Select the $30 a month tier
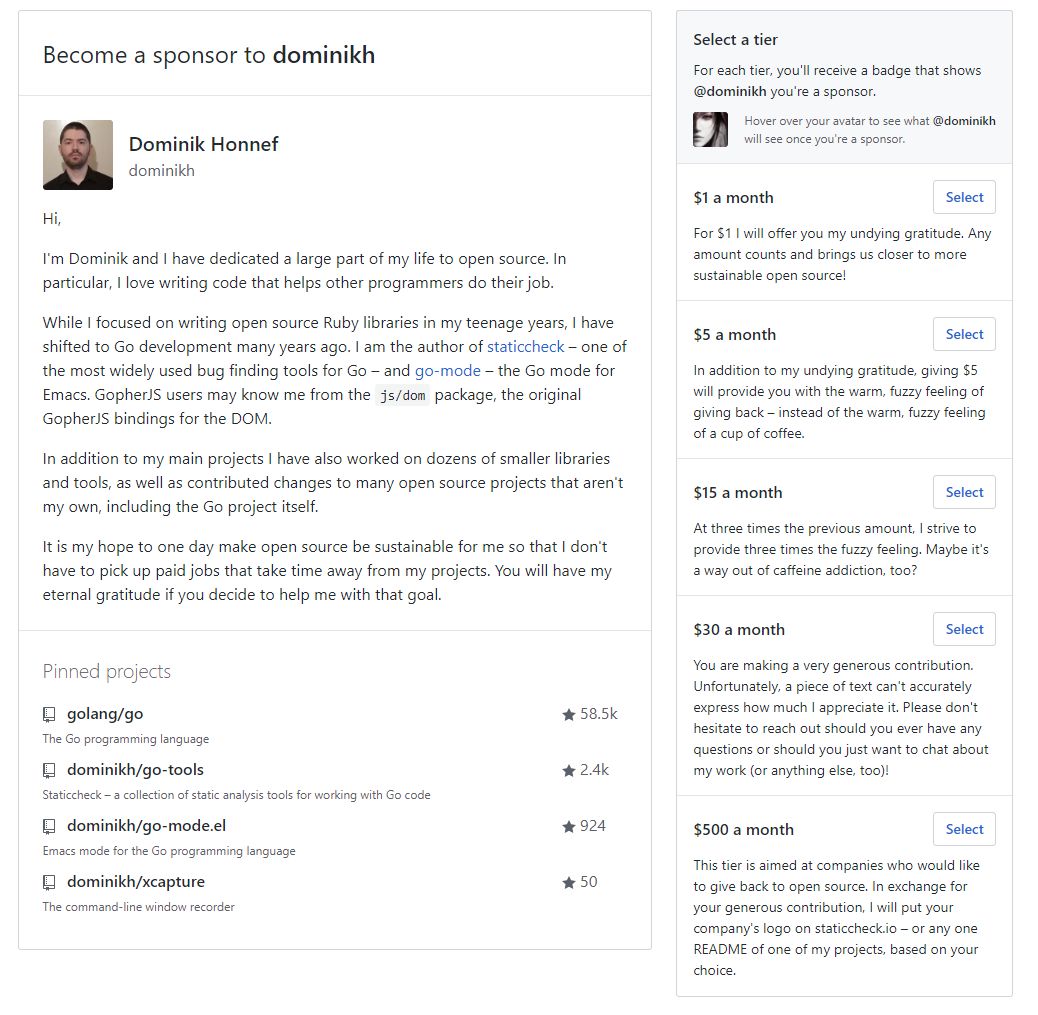 [x=964, y=629]
